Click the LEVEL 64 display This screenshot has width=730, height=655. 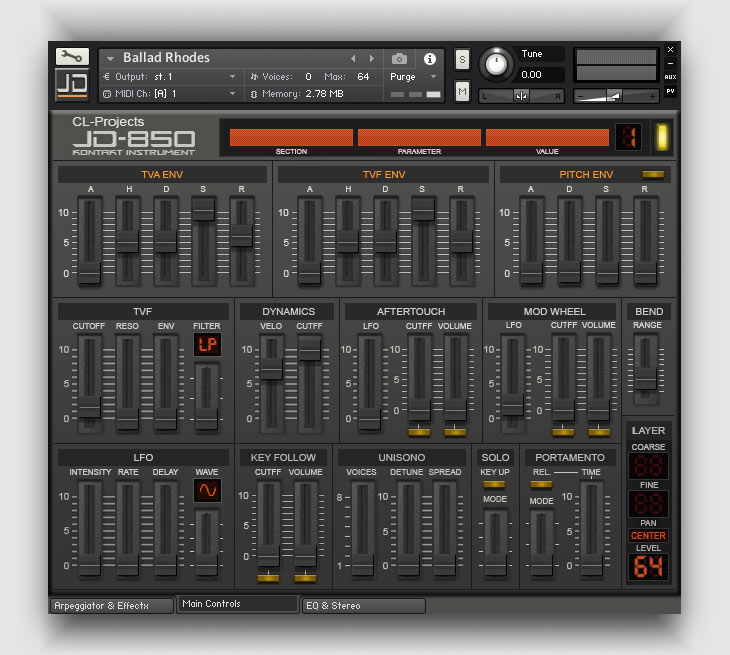[x=648, y=567]
